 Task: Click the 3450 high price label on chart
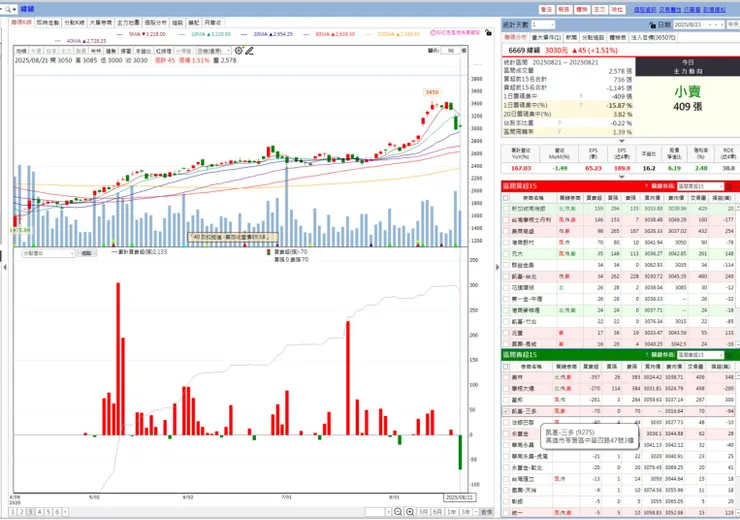tap(431, 92)
